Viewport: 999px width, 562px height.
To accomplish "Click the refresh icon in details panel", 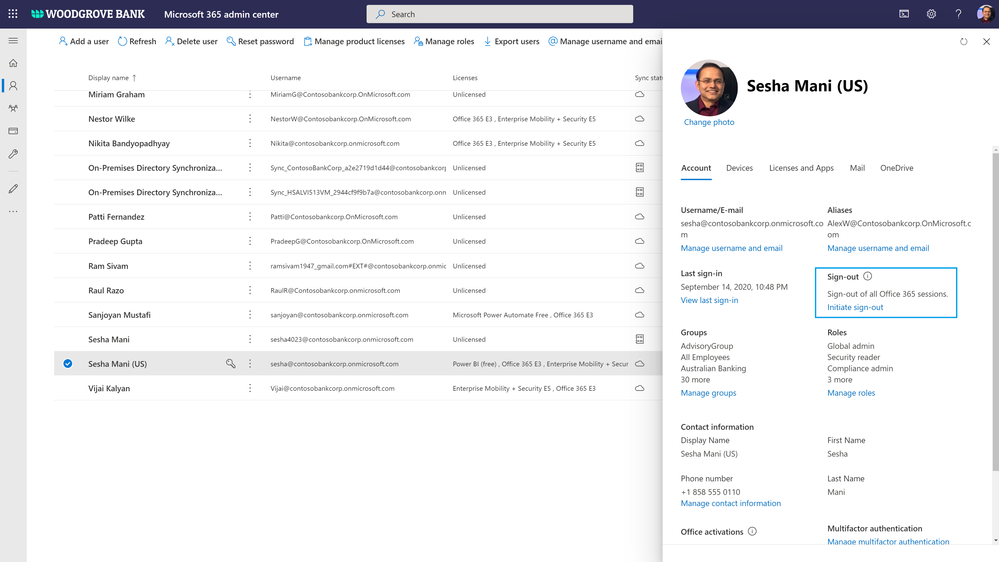I will 963,41.
